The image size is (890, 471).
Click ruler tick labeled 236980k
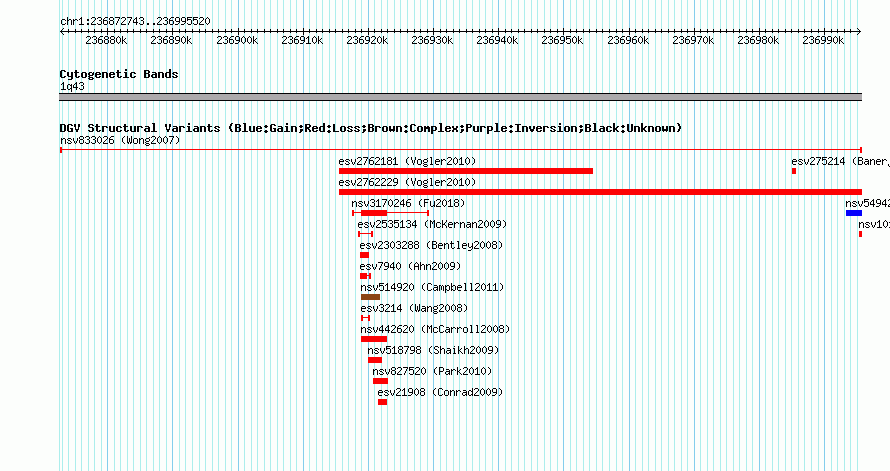758,40
